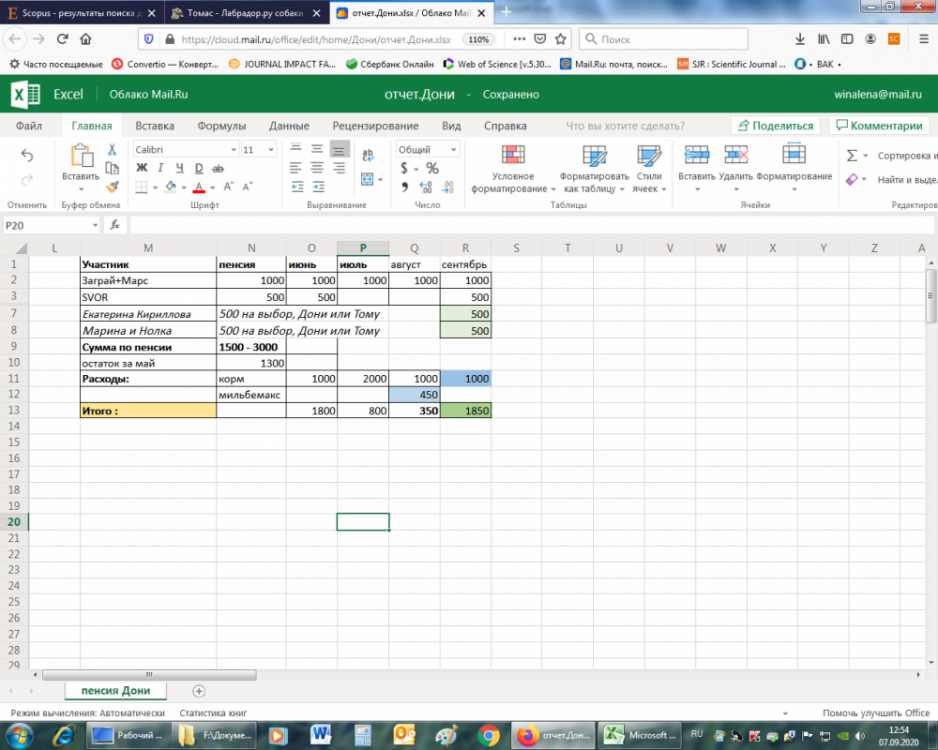
Task: Switch to the Вставка ribbon tab
Action: click(x=154, y=126)
